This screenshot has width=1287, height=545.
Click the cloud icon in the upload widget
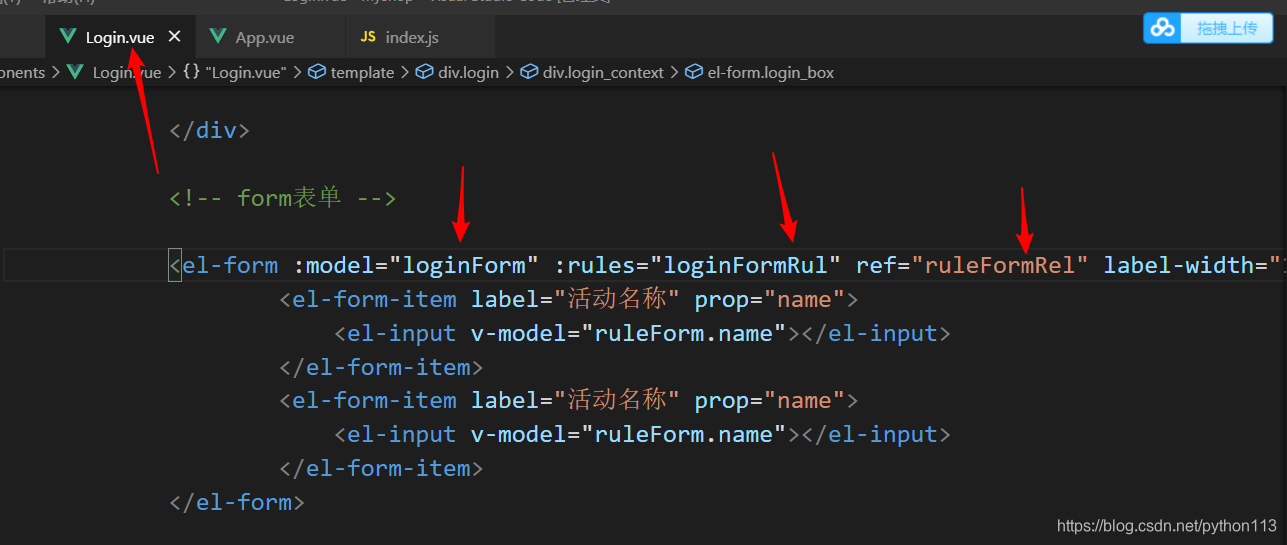click(1163, 28)
